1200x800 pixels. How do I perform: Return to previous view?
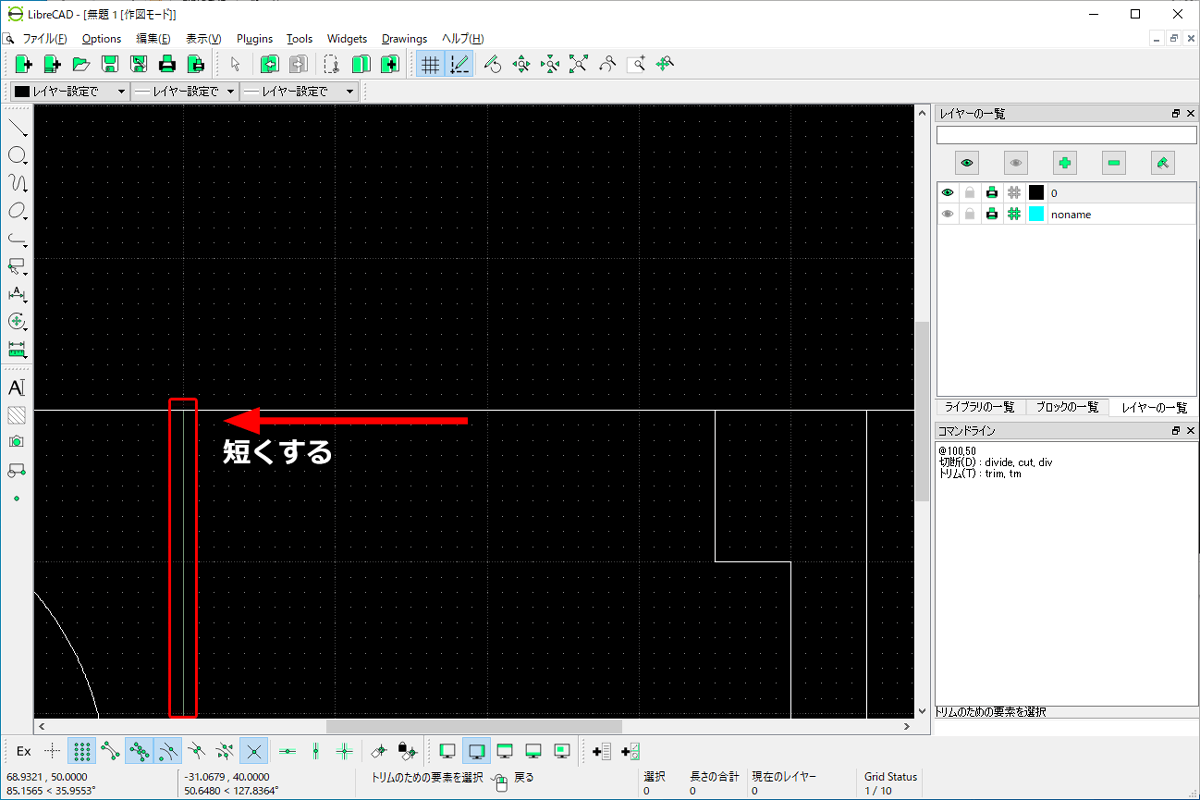pos(607,64)
